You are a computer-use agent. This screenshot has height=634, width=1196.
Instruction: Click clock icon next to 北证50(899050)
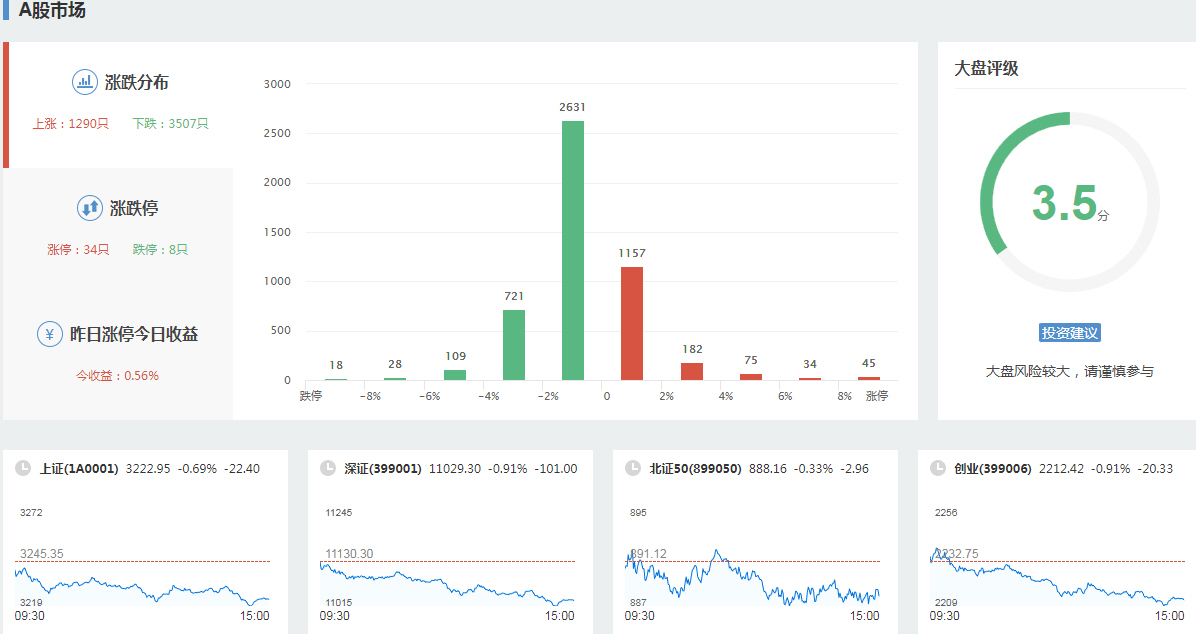click(x=632, y=468)
